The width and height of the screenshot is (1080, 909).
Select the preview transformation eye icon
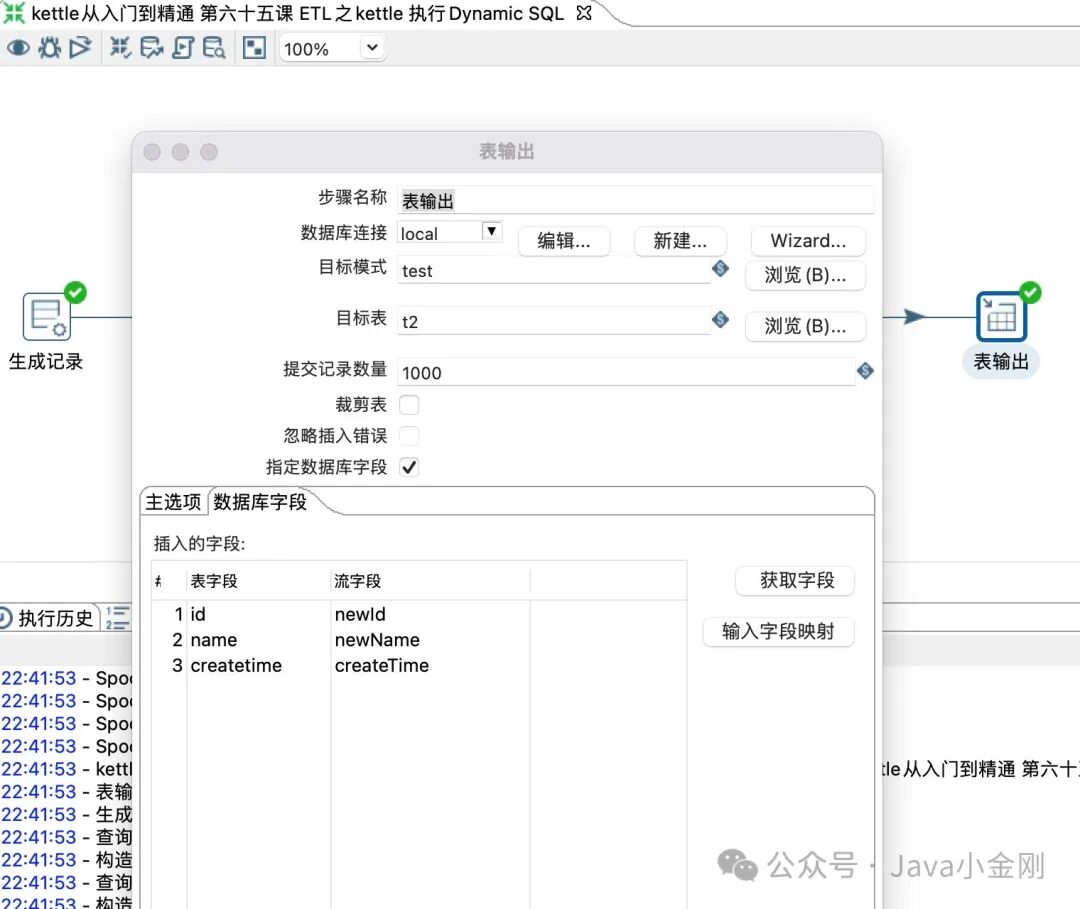pos(17,47)
